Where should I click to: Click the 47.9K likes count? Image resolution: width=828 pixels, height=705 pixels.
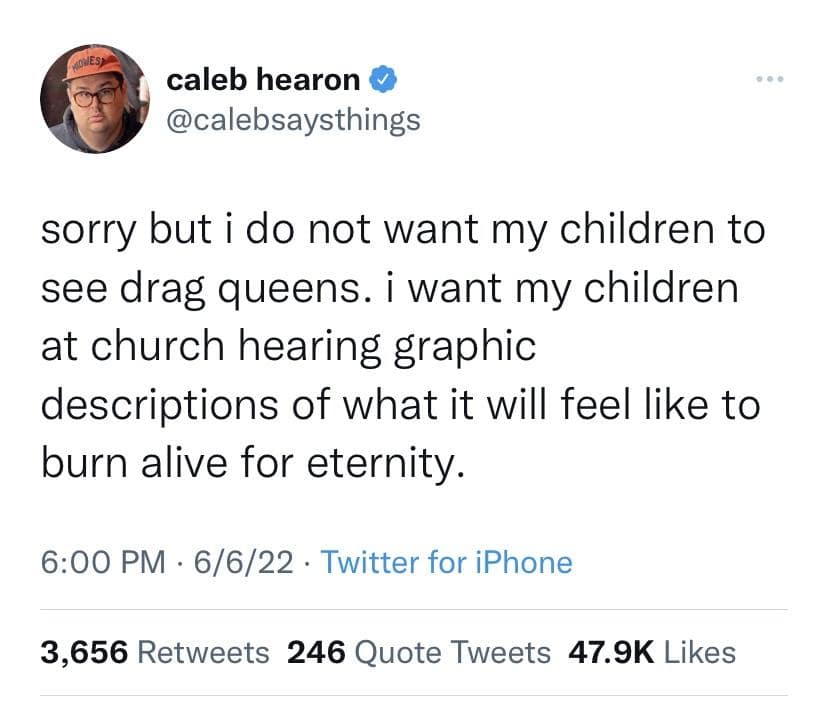pos(611,653)
